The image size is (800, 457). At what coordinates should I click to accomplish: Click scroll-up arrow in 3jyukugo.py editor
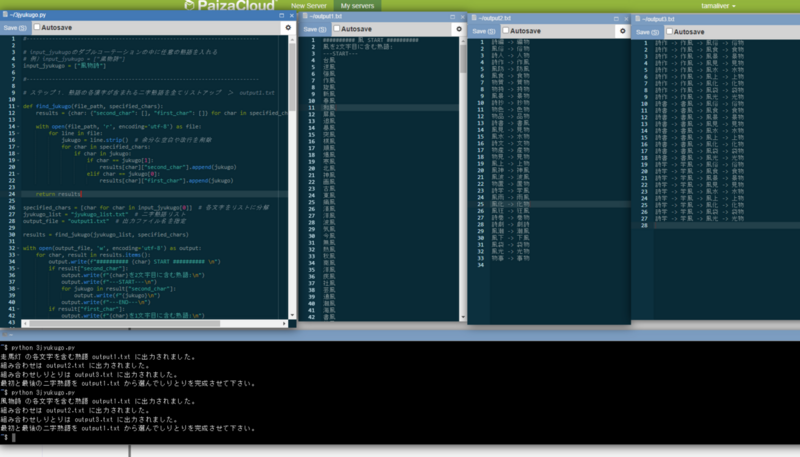(x=292, y=39)
